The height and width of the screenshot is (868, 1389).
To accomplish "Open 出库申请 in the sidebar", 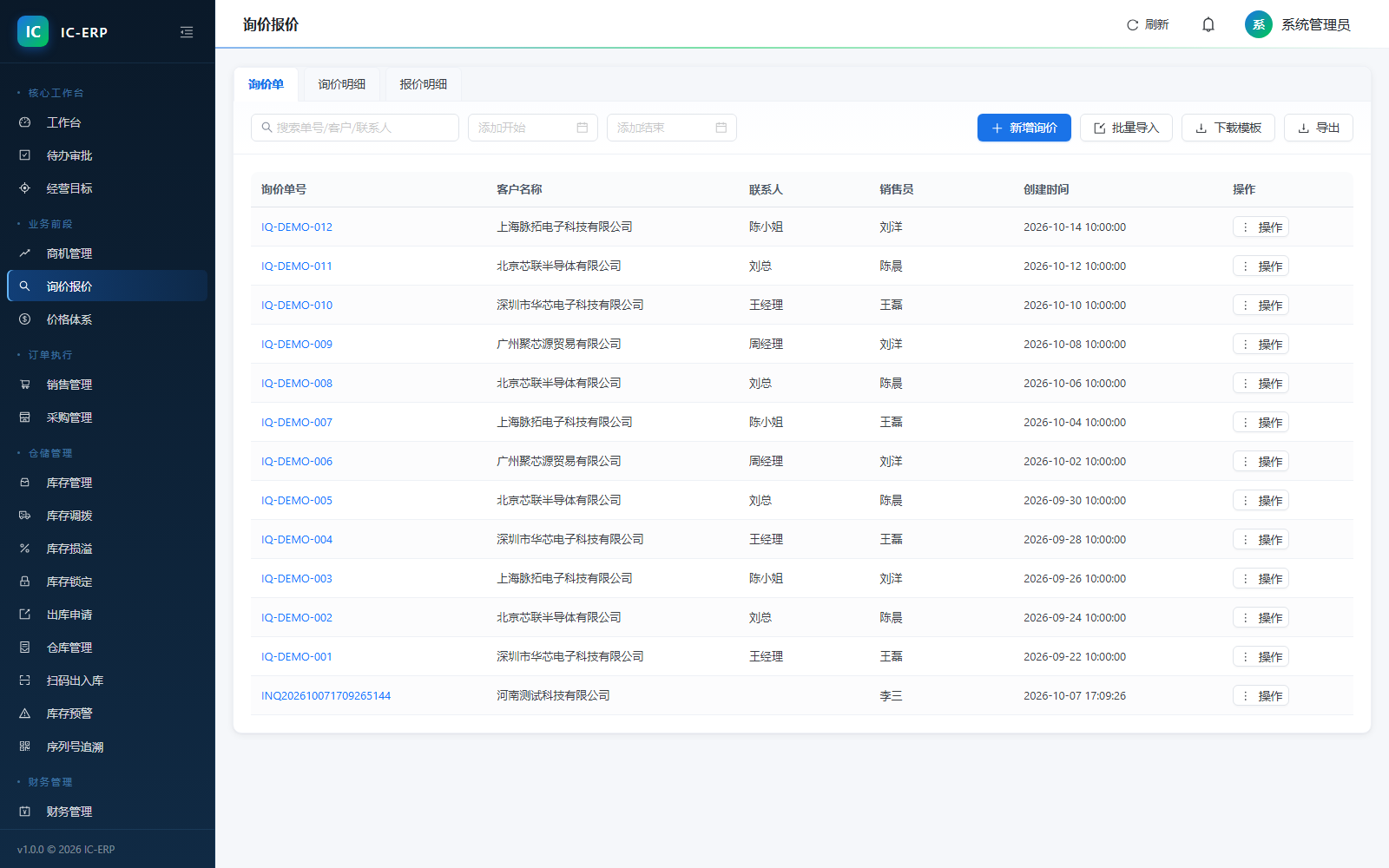I will tap(108, 615).
